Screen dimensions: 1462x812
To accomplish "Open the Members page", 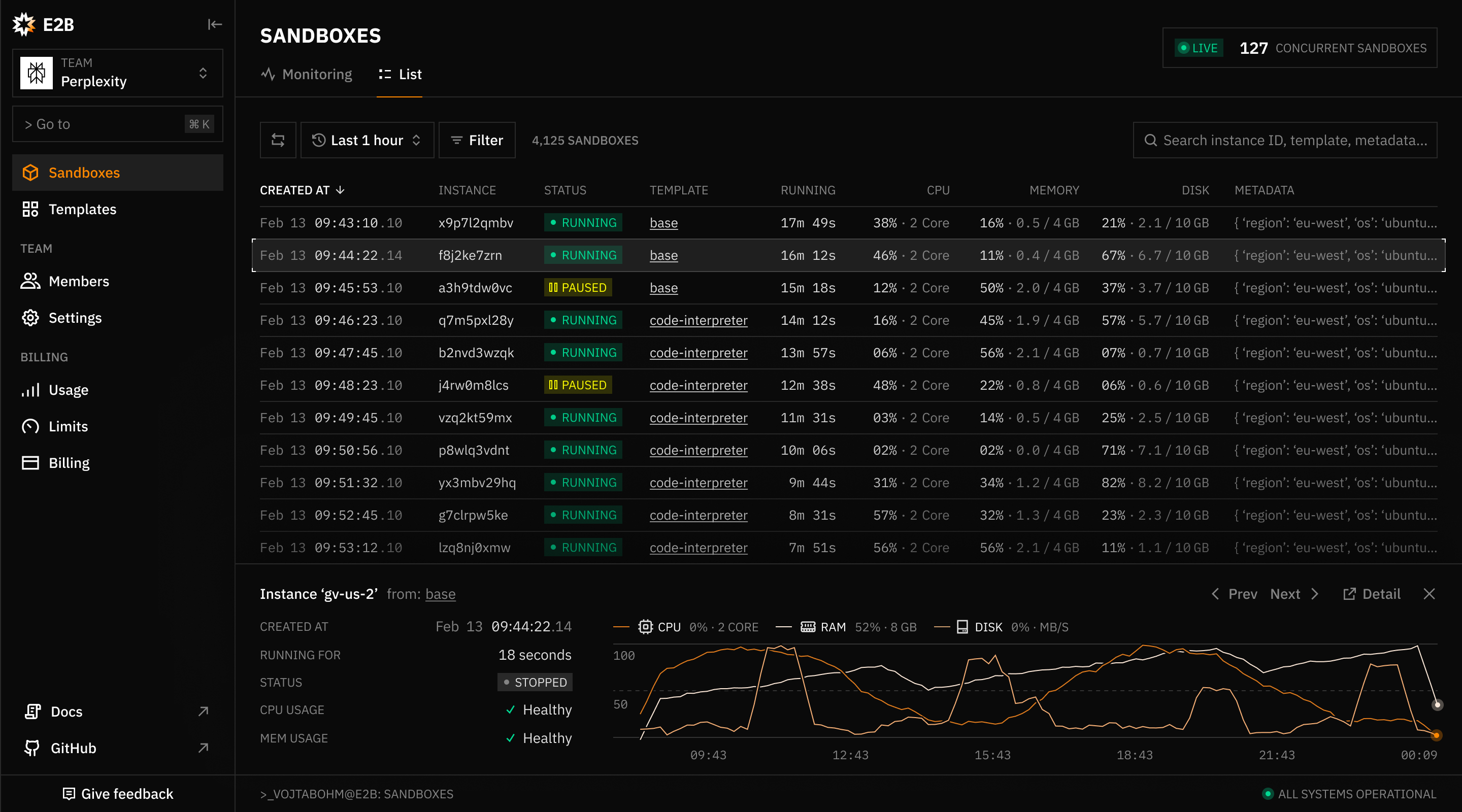I will (79, 281).
